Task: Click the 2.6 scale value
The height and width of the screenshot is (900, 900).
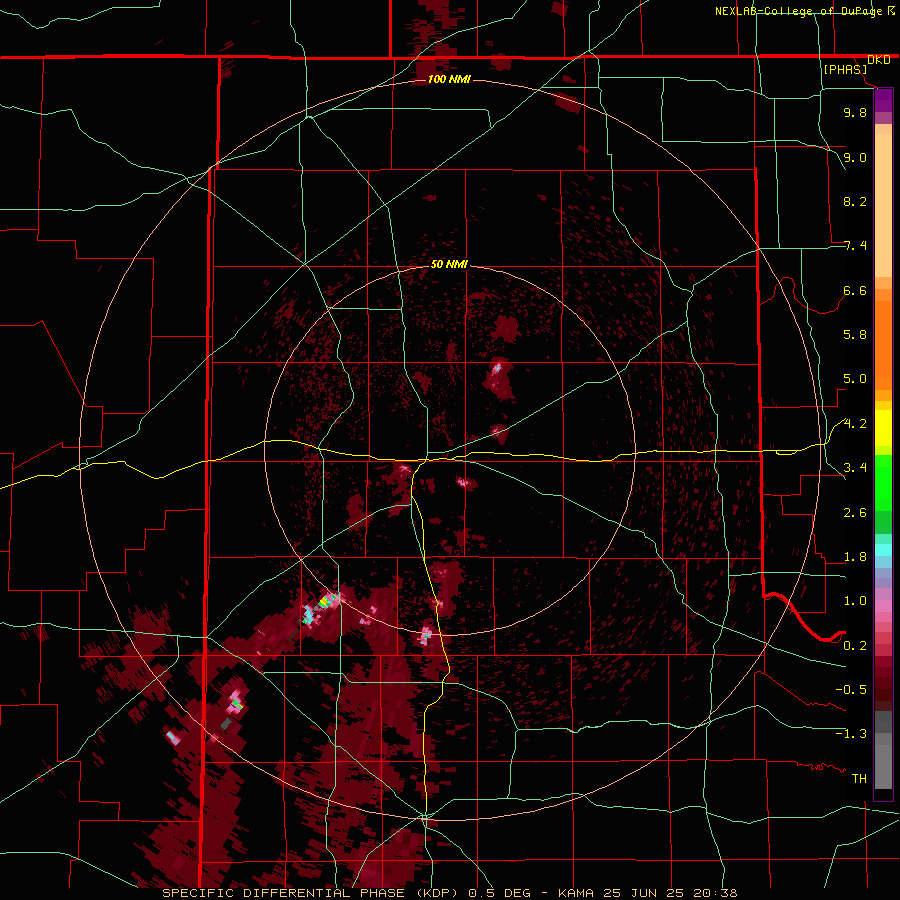Action: (855, 513)
